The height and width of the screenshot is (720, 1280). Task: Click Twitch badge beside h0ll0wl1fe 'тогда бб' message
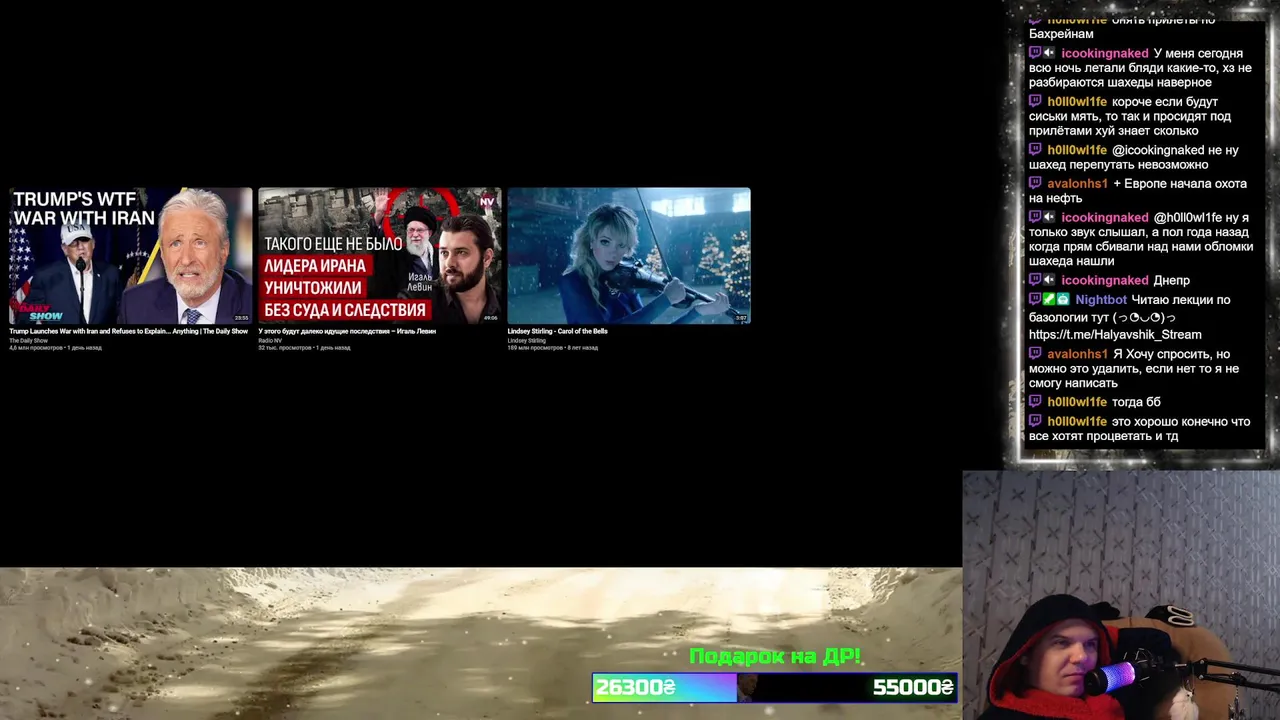pos(1035,402)
